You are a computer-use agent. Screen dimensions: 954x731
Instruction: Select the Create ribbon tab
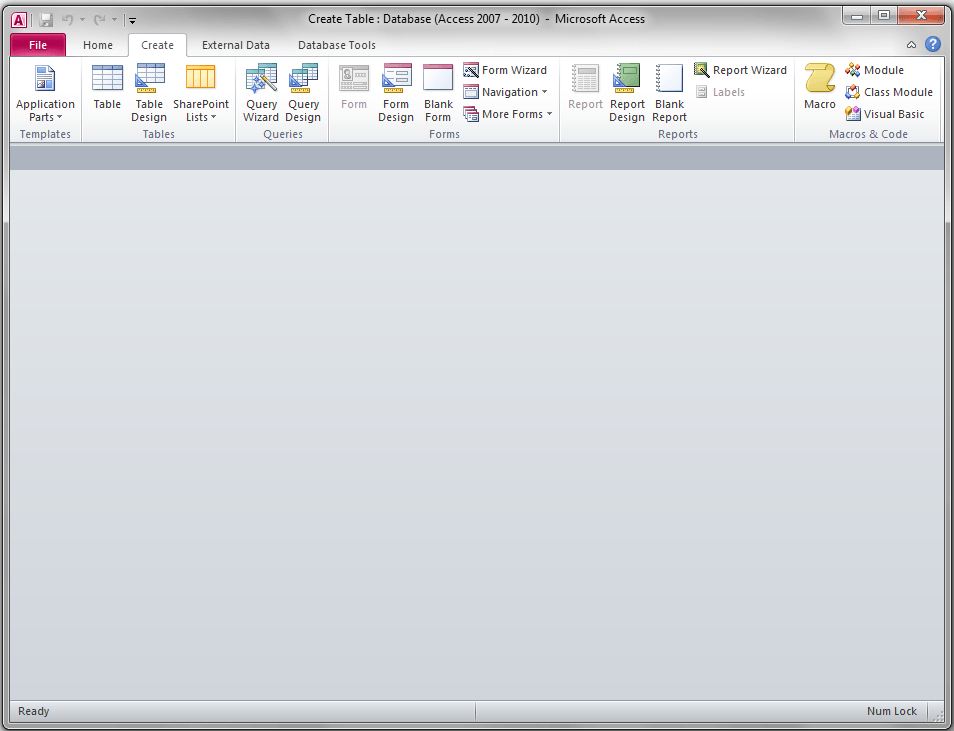[158, 45]
